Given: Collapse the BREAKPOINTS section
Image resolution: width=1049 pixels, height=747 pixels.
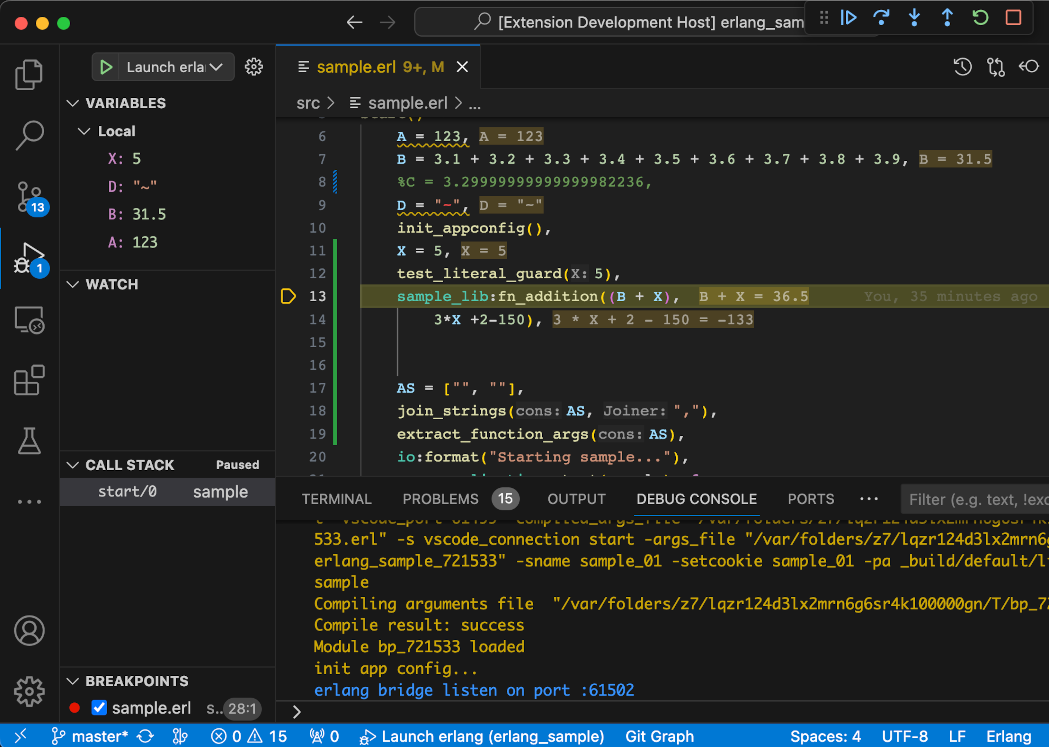Looking at the screenshot, I should (73, 681).
